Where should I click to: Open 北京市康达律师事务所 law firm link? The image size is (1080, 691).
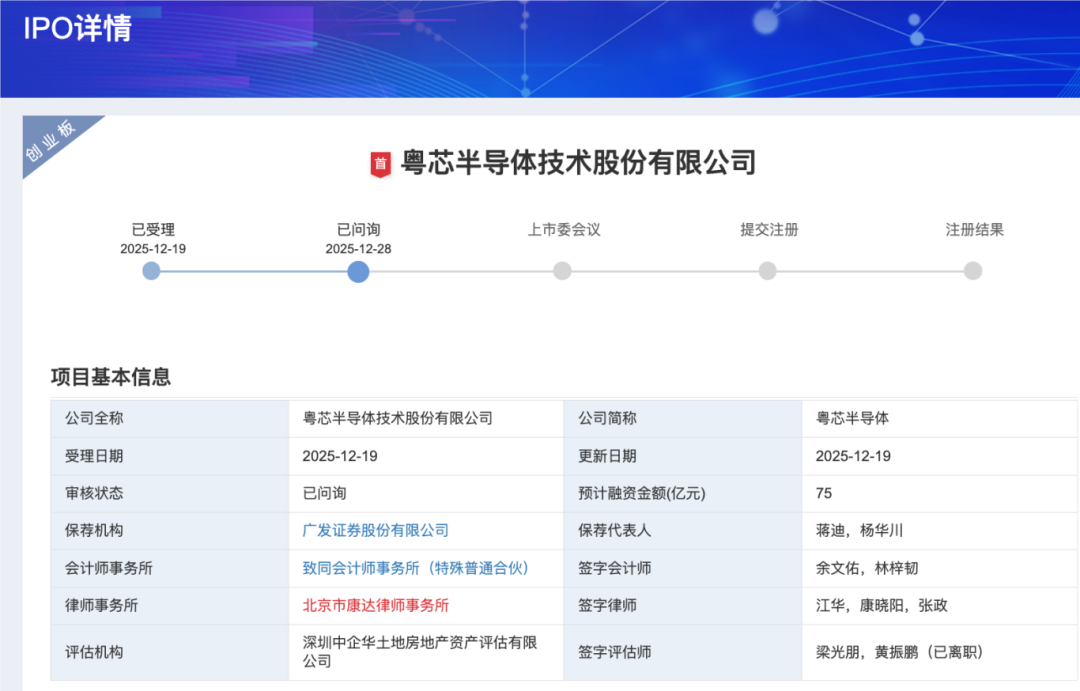click(x=375, y=605)
